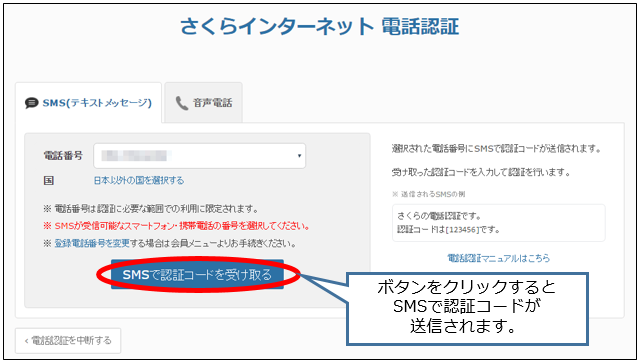Click note 電話番号は認証に必要な範囲での利用
This screenshot has height=364, width=641.
pos(151,209)
